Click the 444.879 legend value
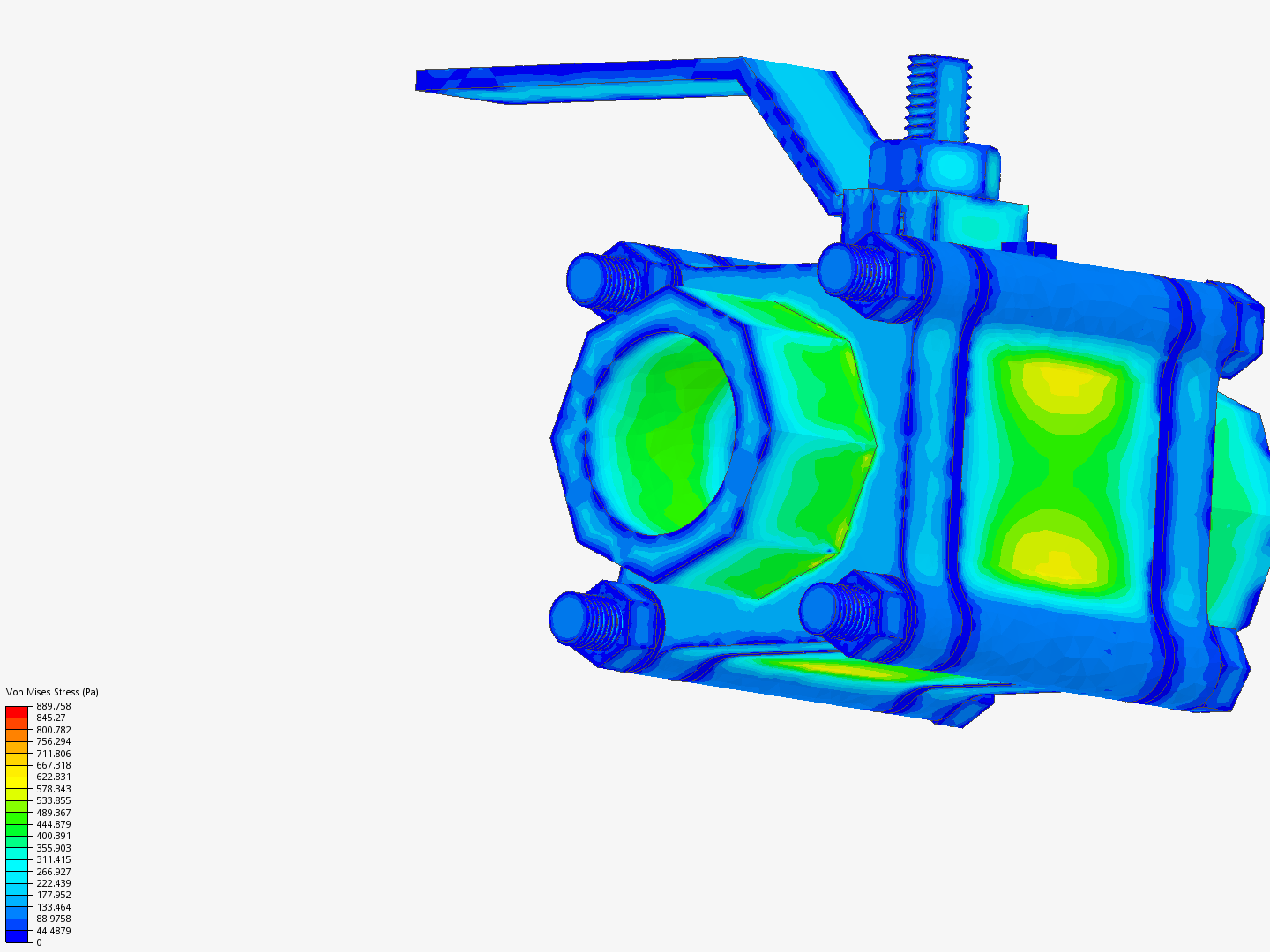Viewport: 1270px width, 952px height. click(x=54, y=824)
